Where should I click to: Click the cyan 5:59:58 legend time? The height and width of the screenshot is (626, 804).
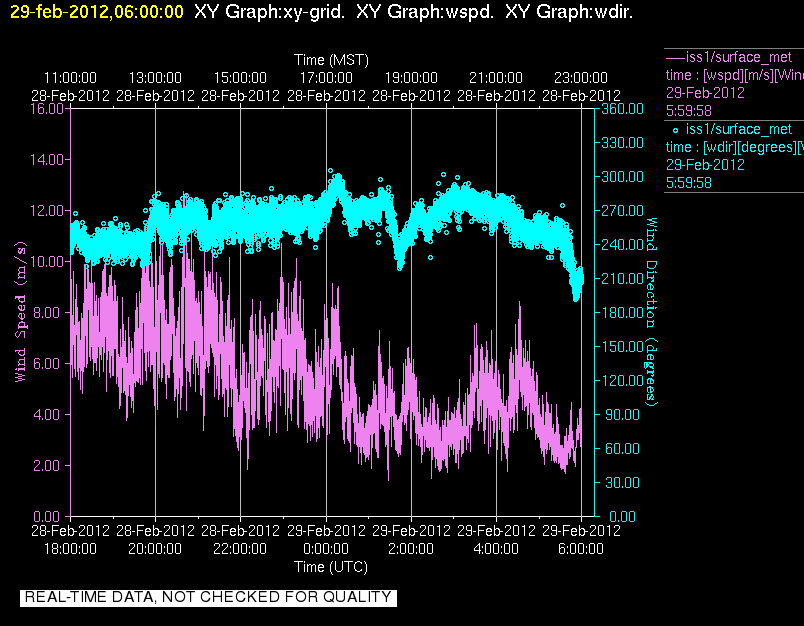click(689, 183)
